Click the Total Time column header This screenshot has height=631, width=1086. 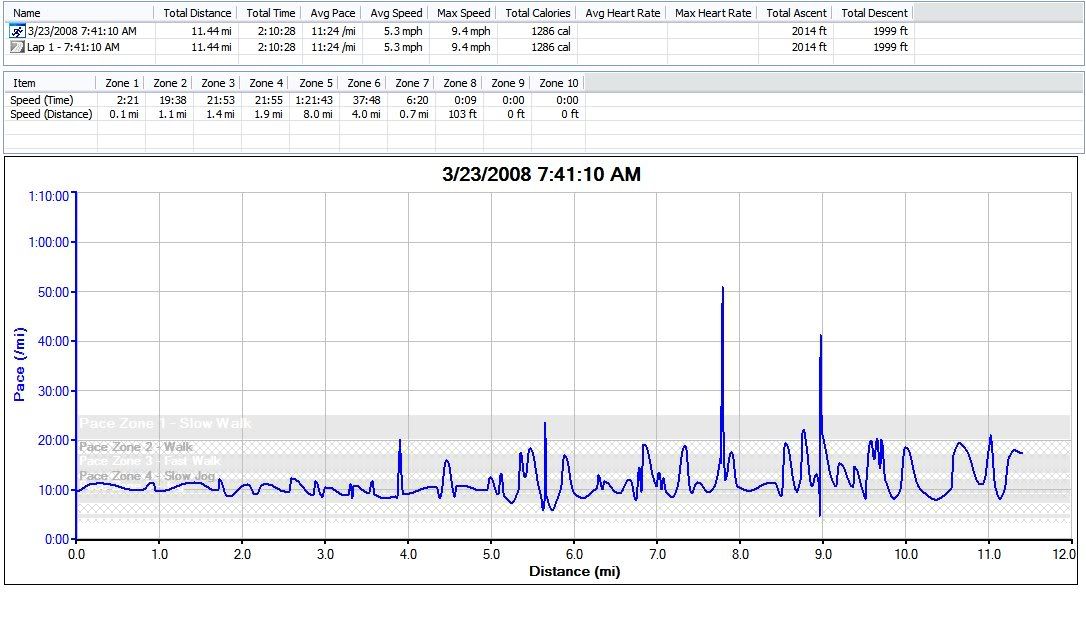[x=271, y=13]
